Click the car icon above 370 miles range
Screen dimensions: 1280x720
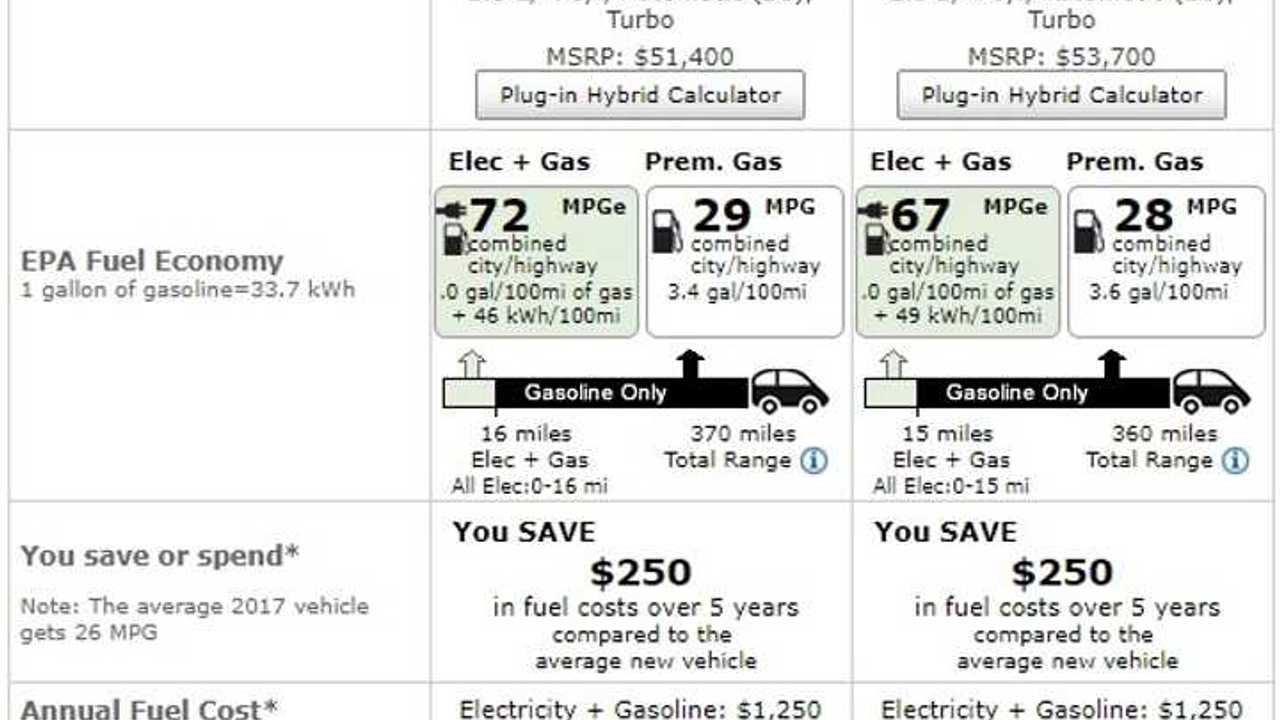pos(790,391)
